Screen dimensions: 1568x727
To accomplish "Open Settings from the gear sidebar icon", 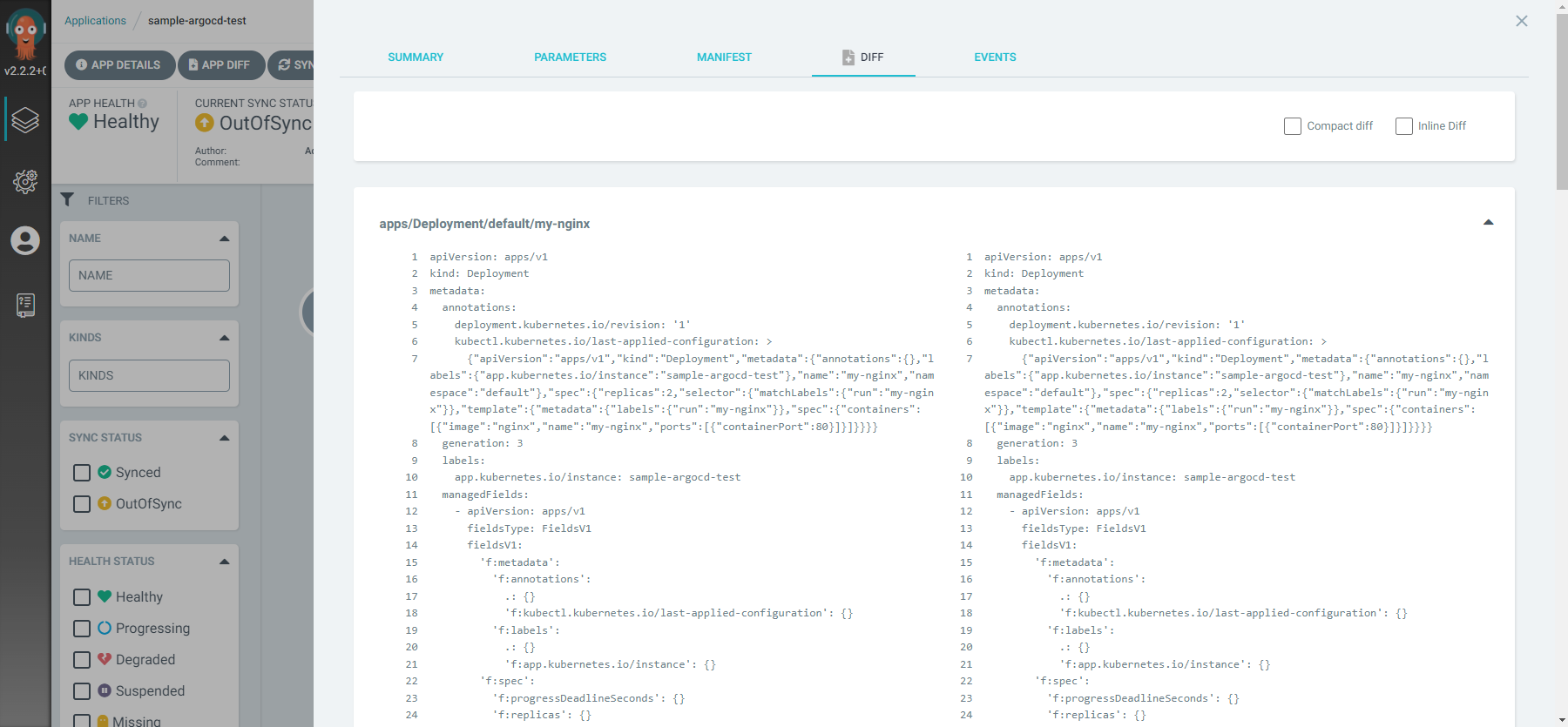I will pos(25,181).
